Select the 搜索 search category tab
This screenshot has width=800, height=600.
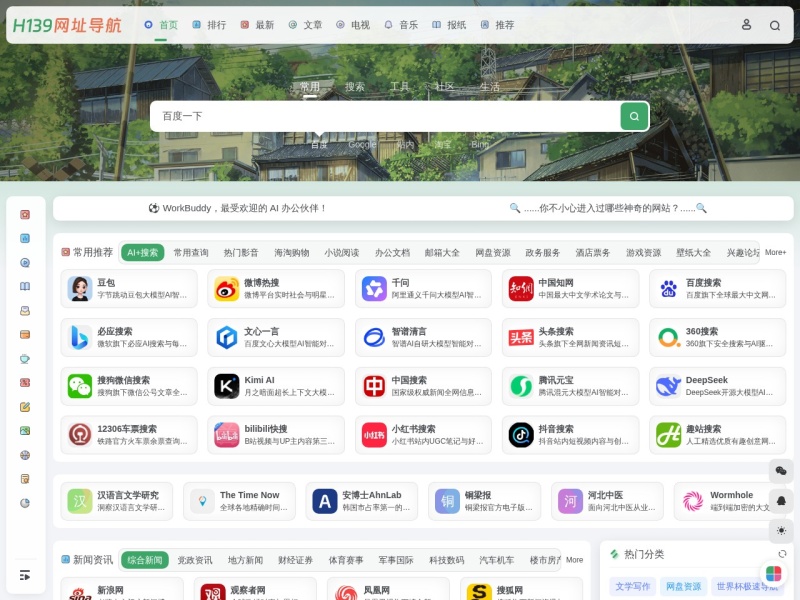(x=355, y=87)
